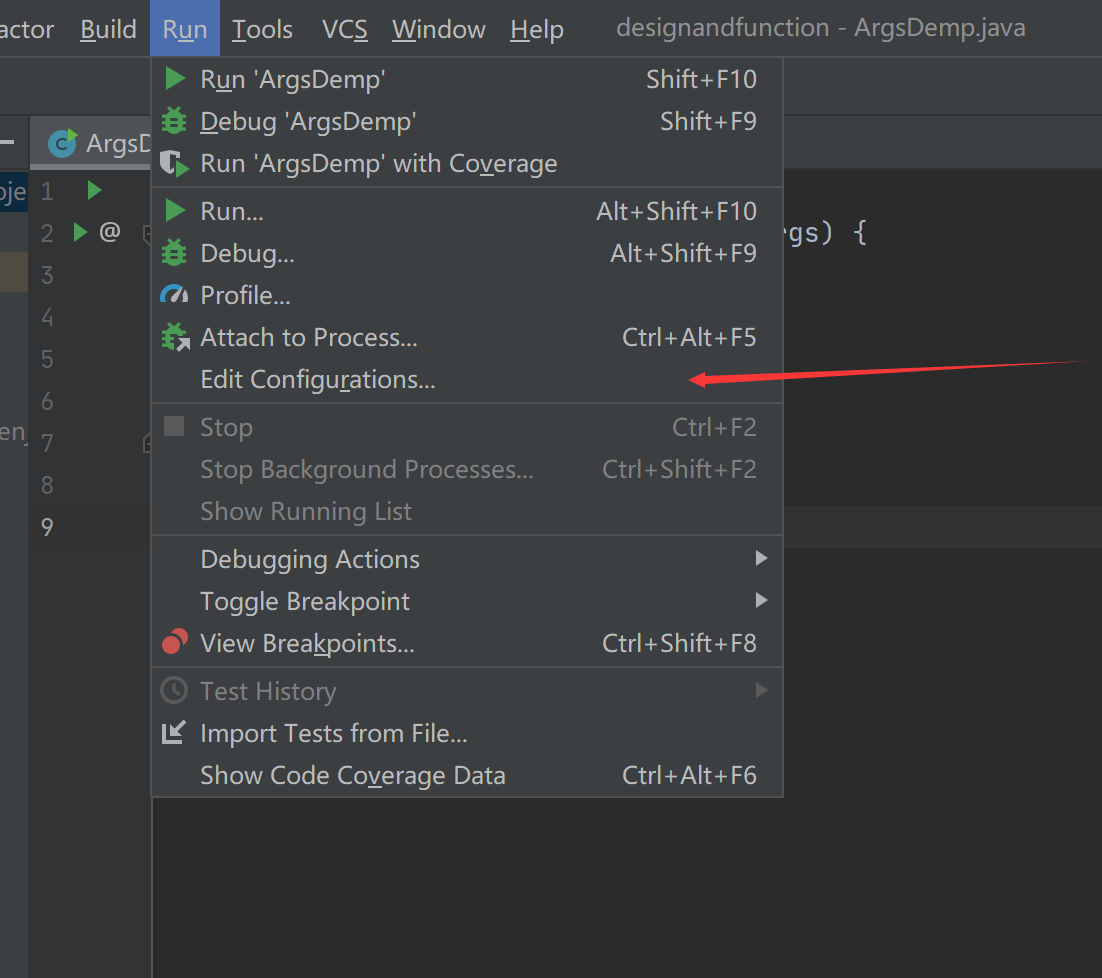Click the Debug 'ArgsDemp' bug icon
The image size is (1102, 978).
[x=175, y=121]
